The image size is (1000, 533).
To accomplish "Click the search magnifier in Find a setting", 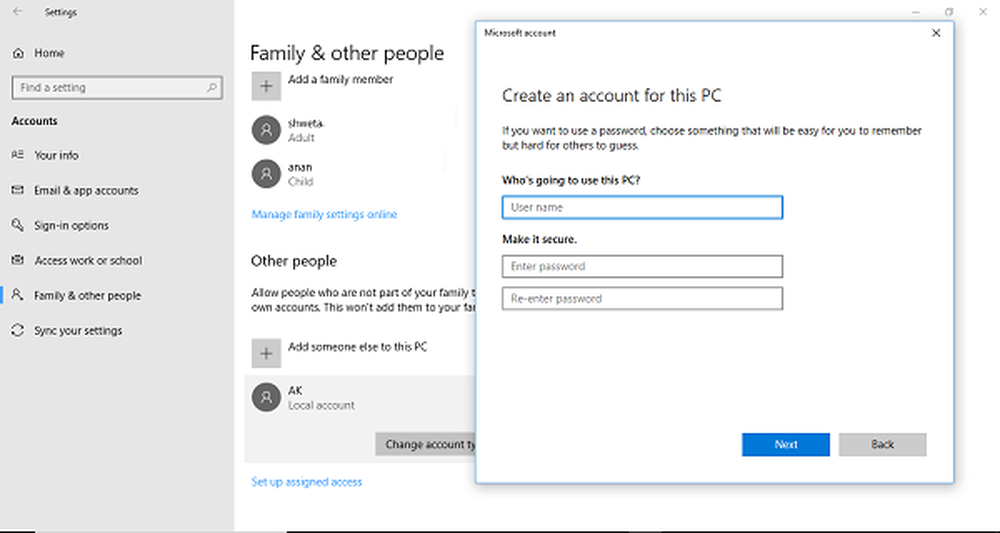I will click(x=212, y=88).
